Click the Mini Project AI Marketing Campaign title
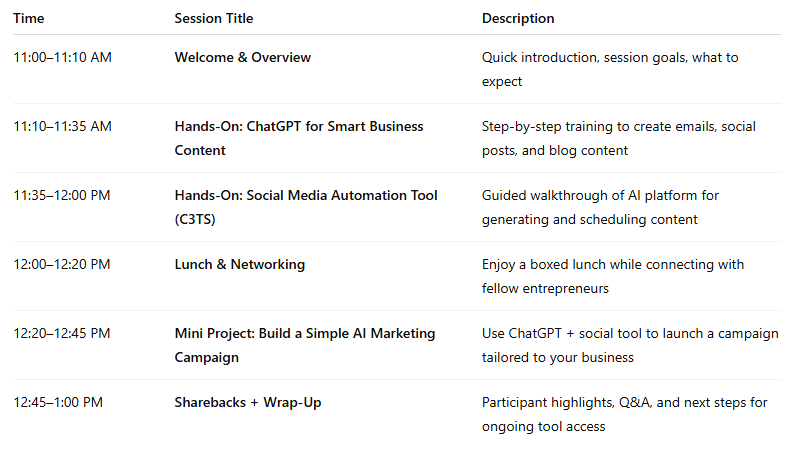The width and height of the screenshot is (797, 462). pyautogui.click(x=304, y=345)
